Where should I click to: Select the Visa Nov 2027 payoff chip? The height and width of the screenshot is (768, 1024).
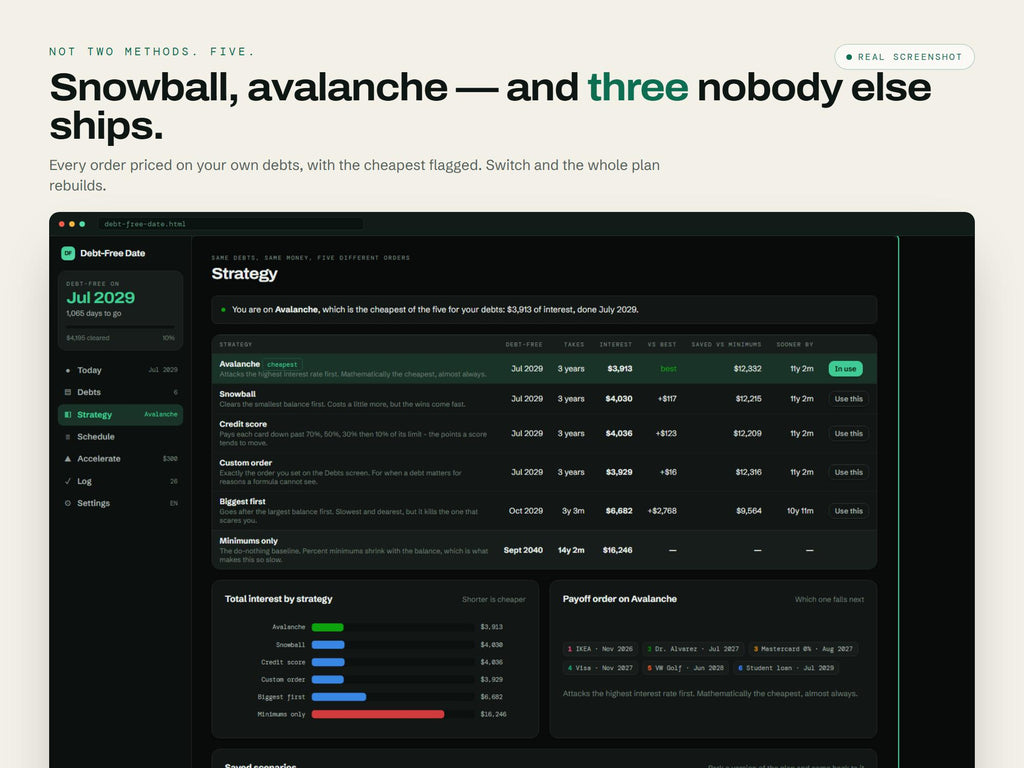(x=600, y=668)
